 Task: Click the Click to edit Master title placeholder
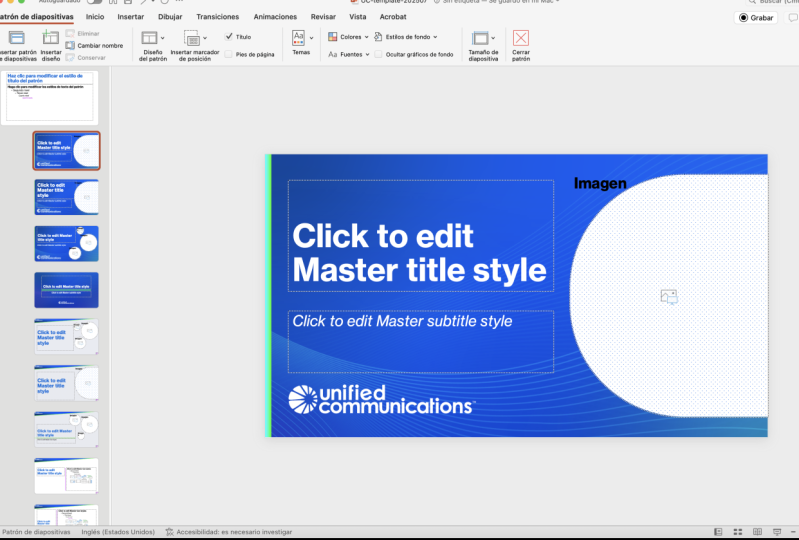420,235
